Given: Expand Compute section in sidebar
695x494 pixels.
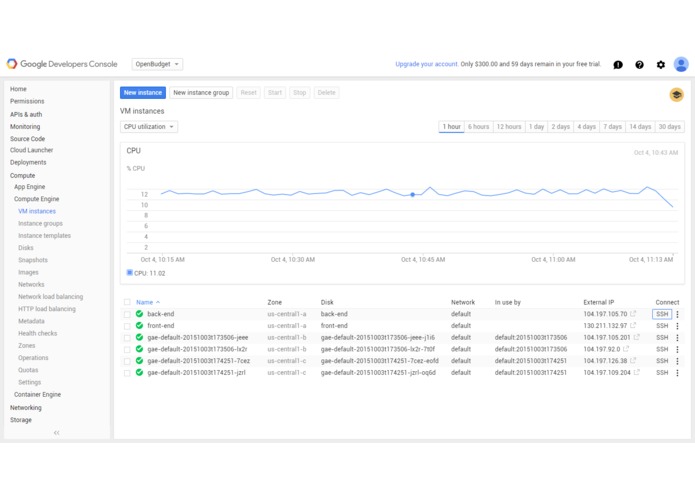Looking at the screenshot, I should coord(23,175).
